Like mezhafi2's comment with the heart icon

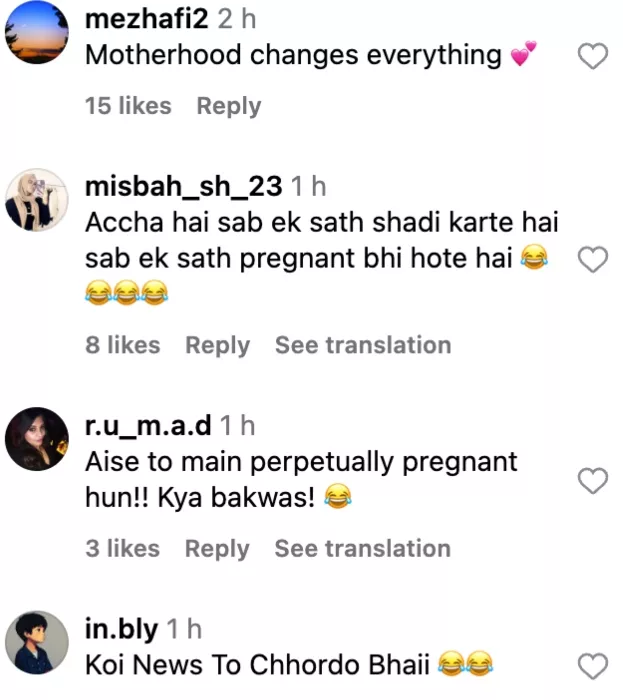pyautogui.click(x=593, y=56)
